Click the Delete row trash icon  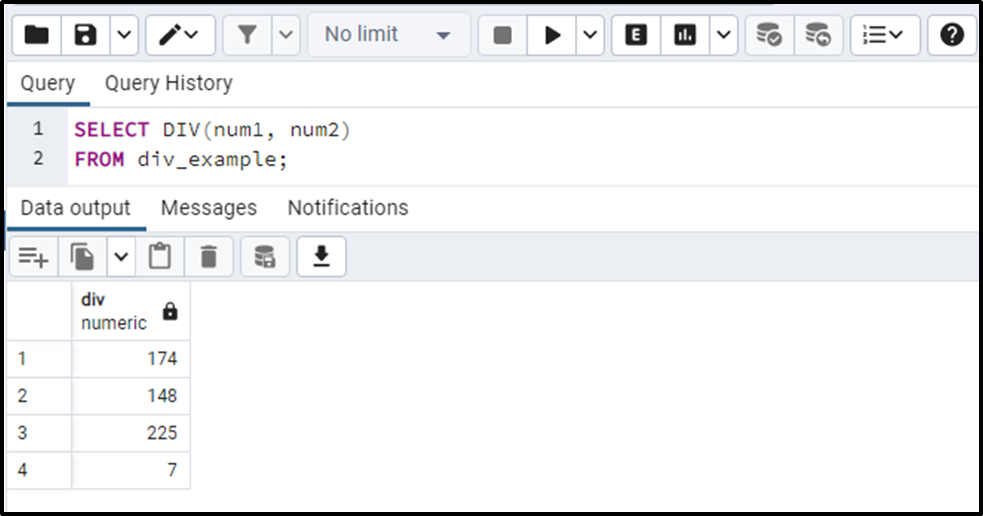(x=208, y=256)
